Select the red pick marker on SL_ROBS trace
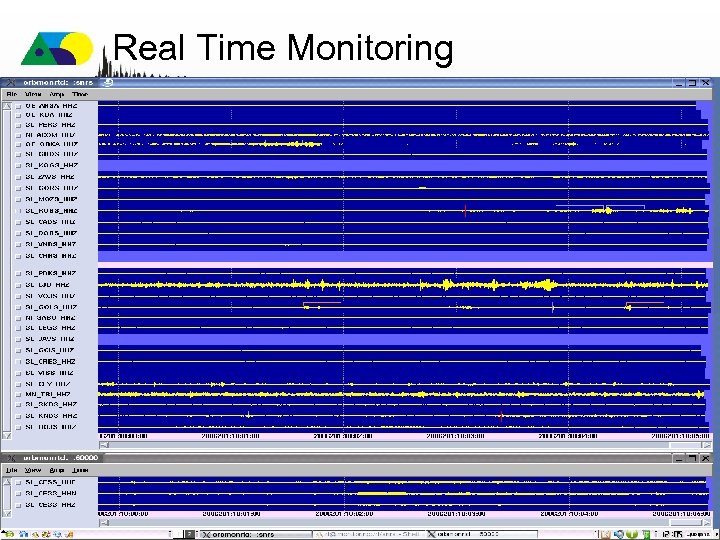720x540 pixels. (465, 211)
